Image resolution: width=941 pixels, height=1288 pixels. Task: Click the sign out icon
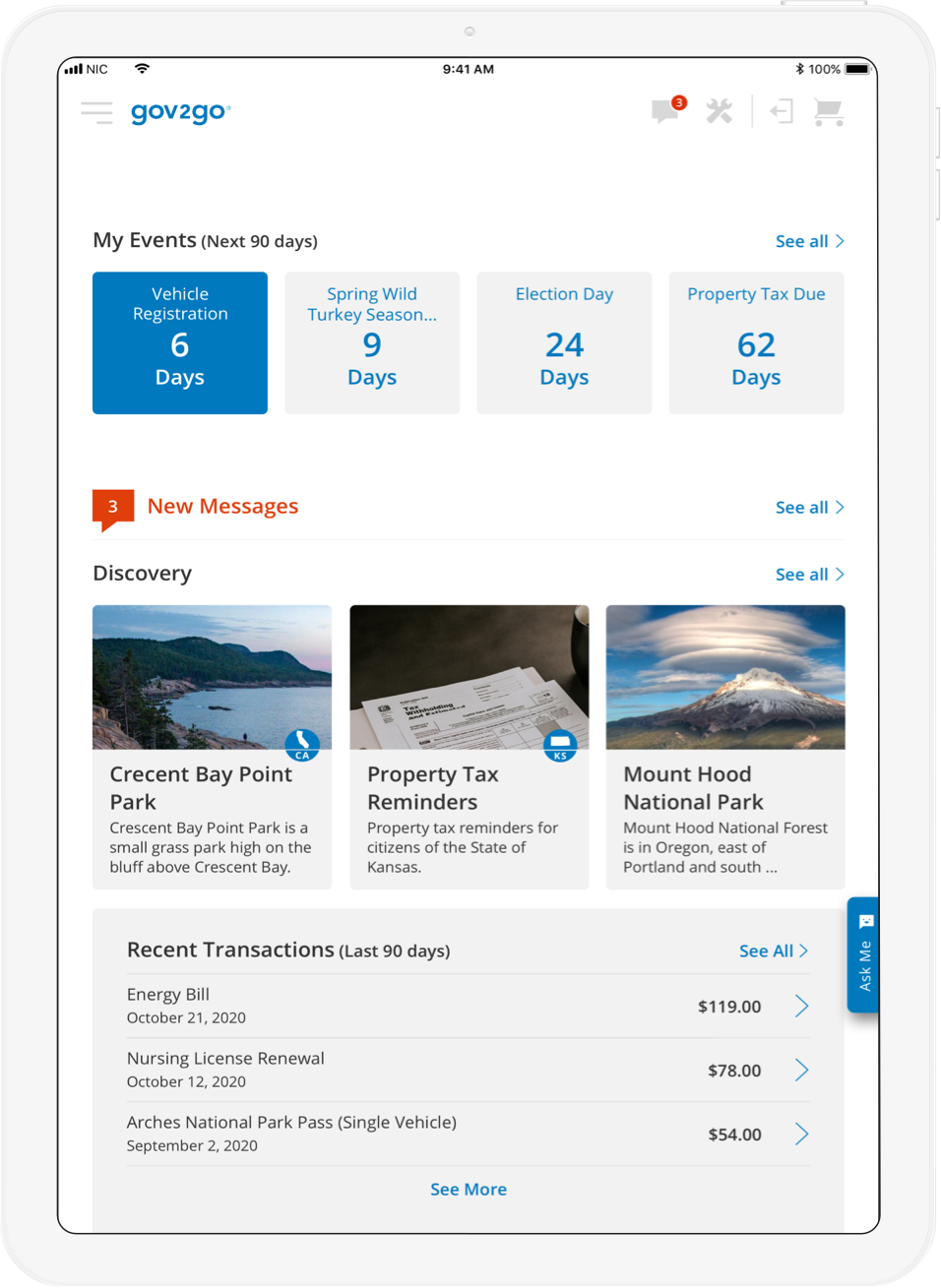point(782,111)
